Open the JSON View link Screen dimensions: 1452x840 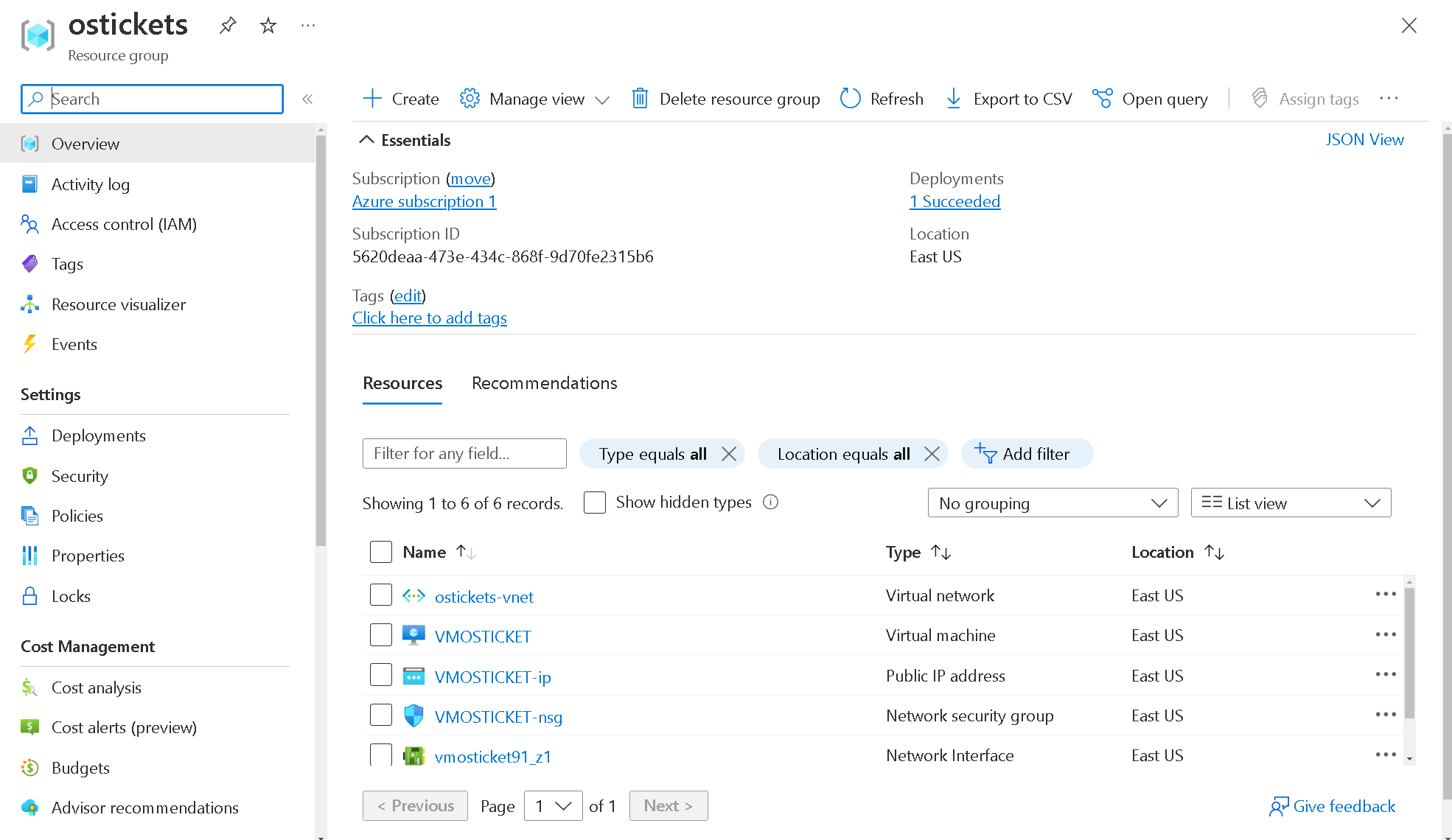point(1364,140)
